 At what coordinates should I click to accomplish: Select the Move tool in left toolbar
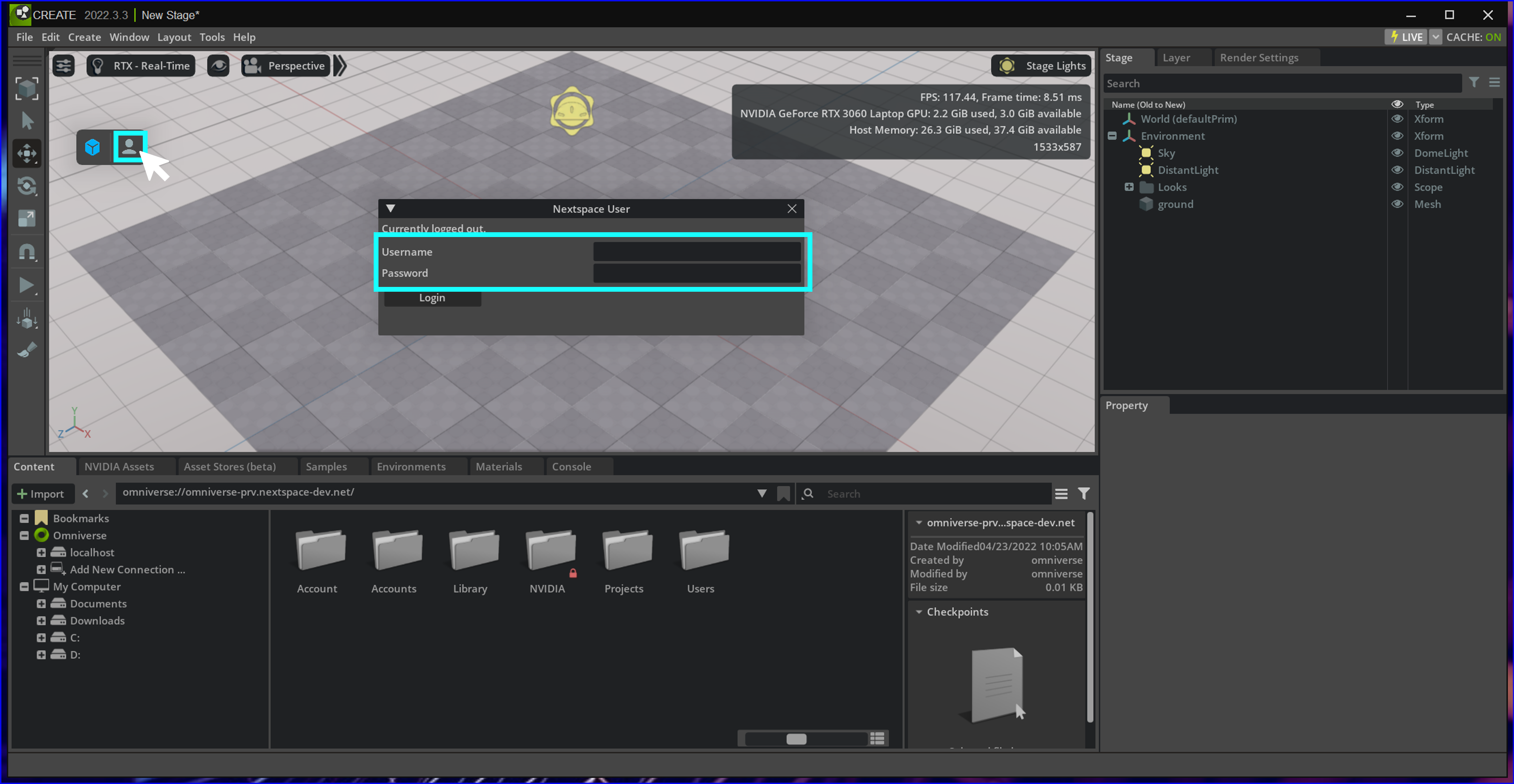[x=26, y=154]
